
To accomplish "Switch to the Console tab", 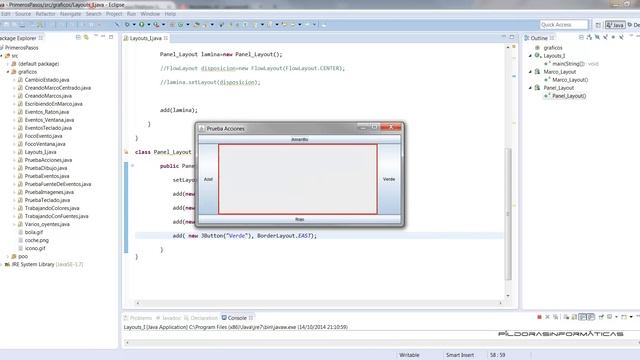I will [237, 318].
